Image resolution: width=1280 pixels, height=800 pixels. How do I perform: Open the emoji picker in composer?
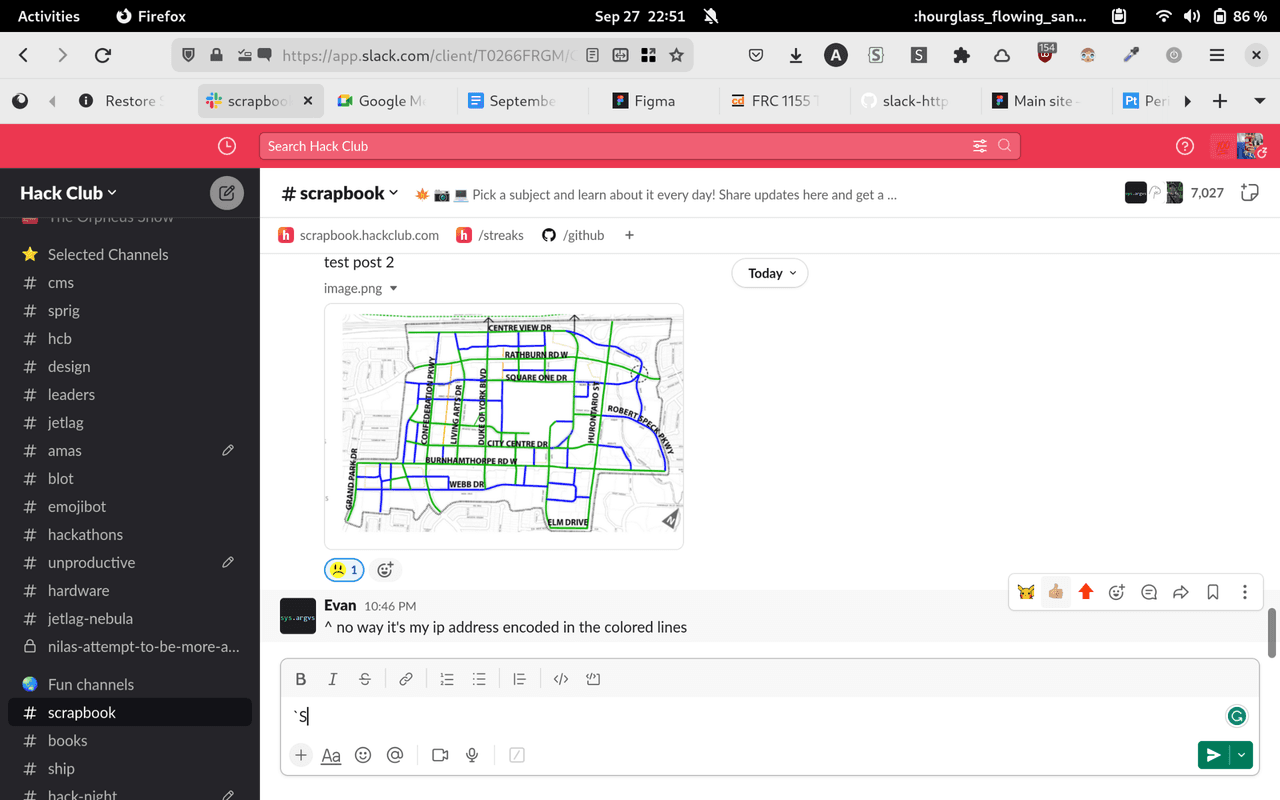coord(363,755)
